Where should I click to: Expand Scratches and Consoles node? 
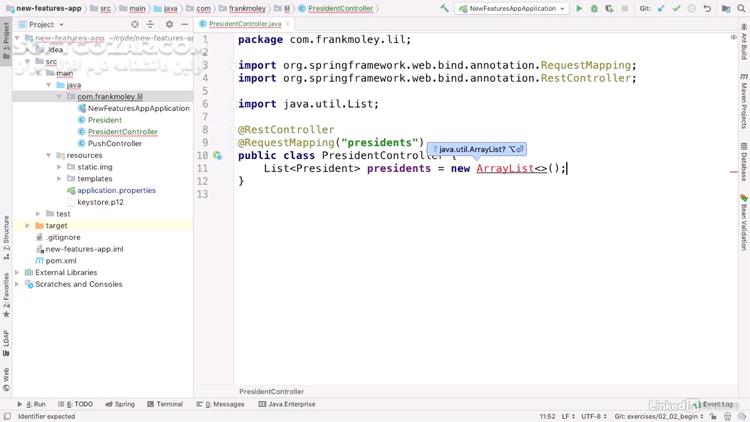click(17, 284)
